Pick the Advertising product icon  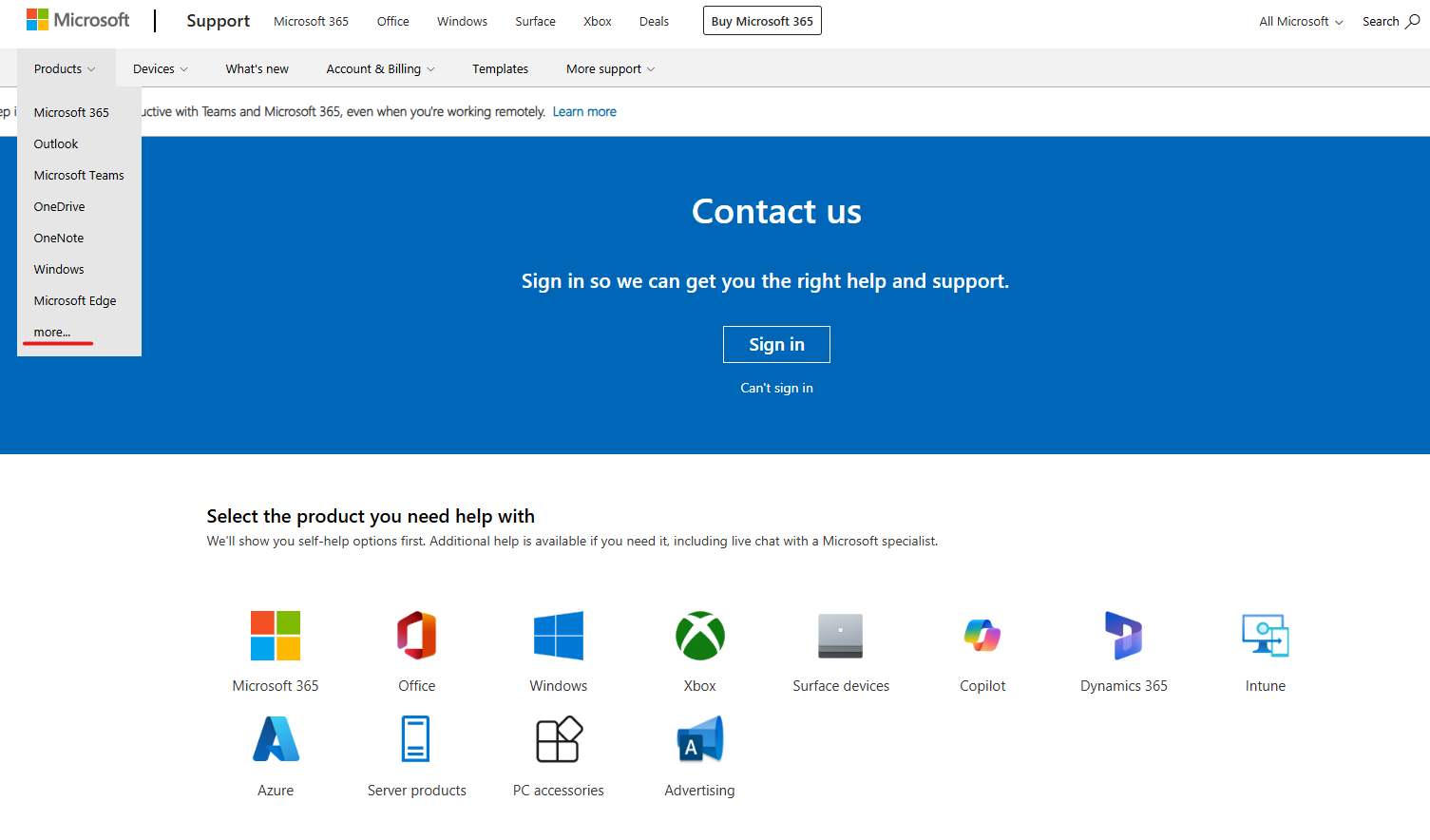point(700,739)
